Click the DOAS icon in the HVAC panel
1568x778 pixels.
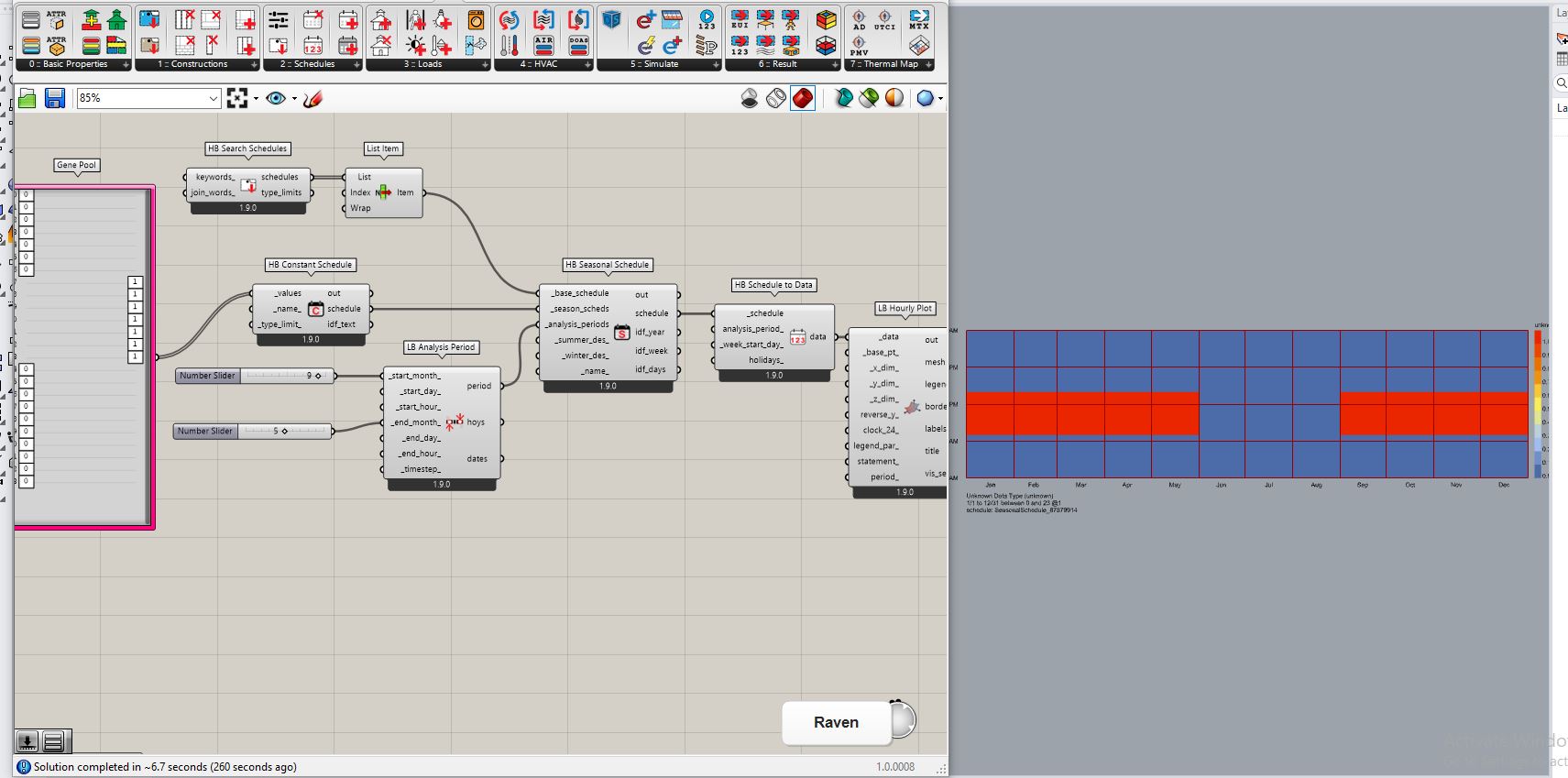[x=578, y=45]
